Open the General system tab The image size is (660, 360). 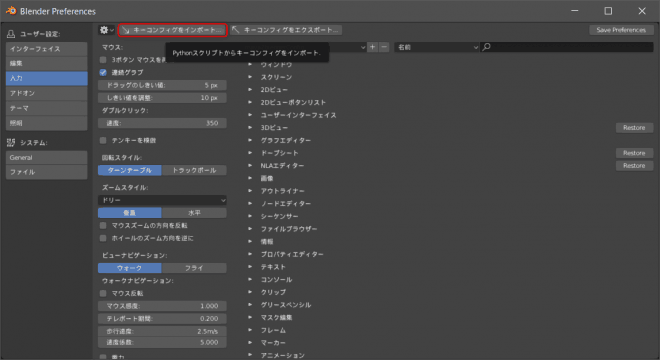[x=47, y=157]
